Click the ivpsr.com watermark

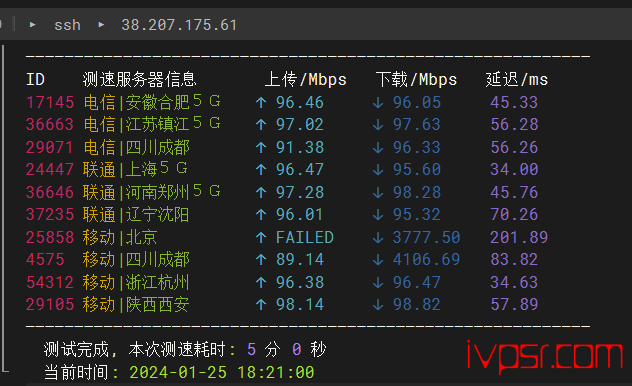(x=545, y=356)
